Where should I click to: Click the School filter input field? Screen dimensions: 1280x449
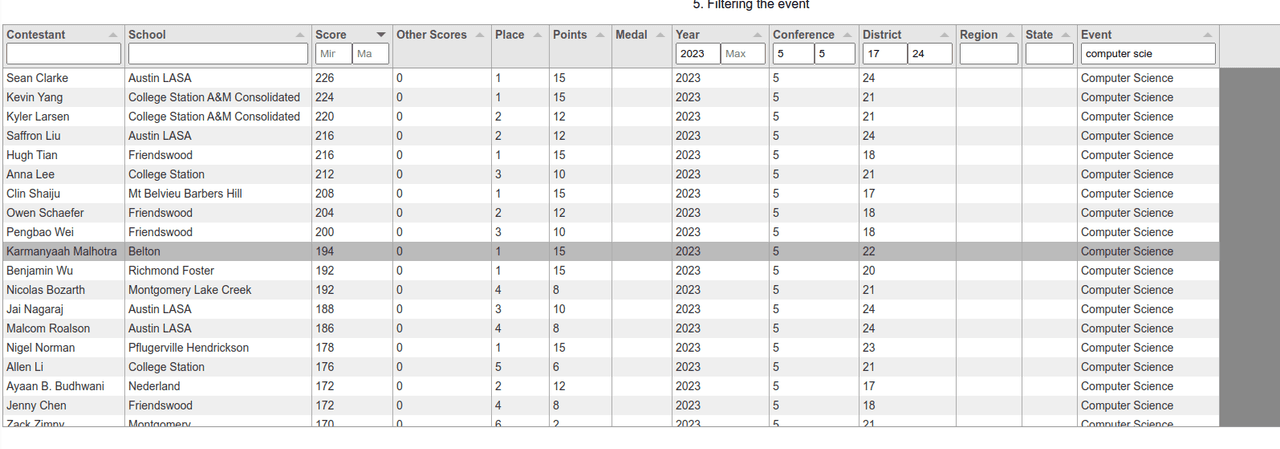pos(216,54)
